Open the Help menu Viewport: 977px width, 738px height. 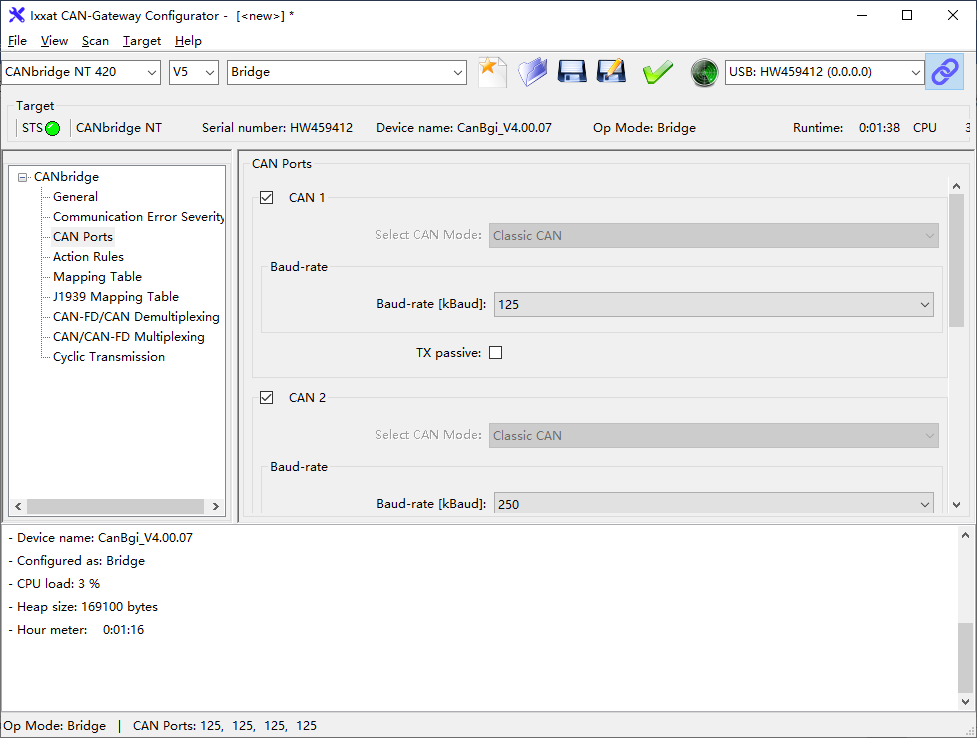[x=188, y=41]
